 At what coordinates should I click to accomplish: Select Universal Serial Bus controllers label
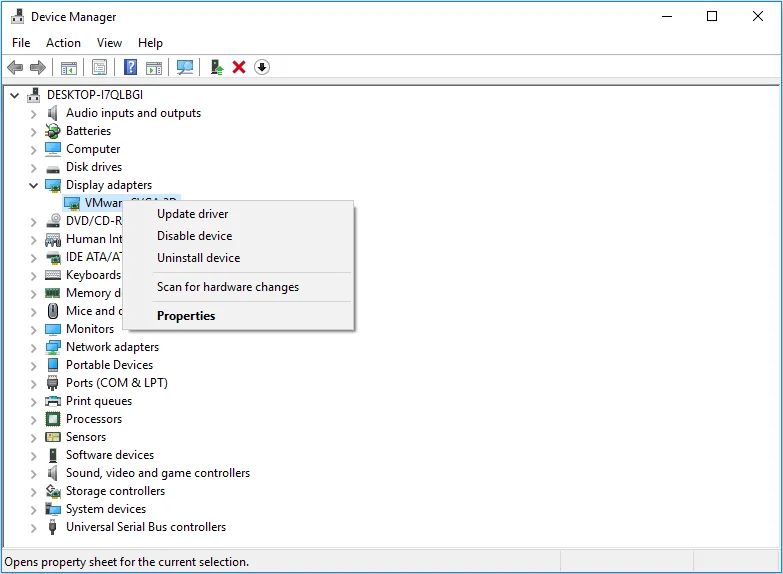146,527
